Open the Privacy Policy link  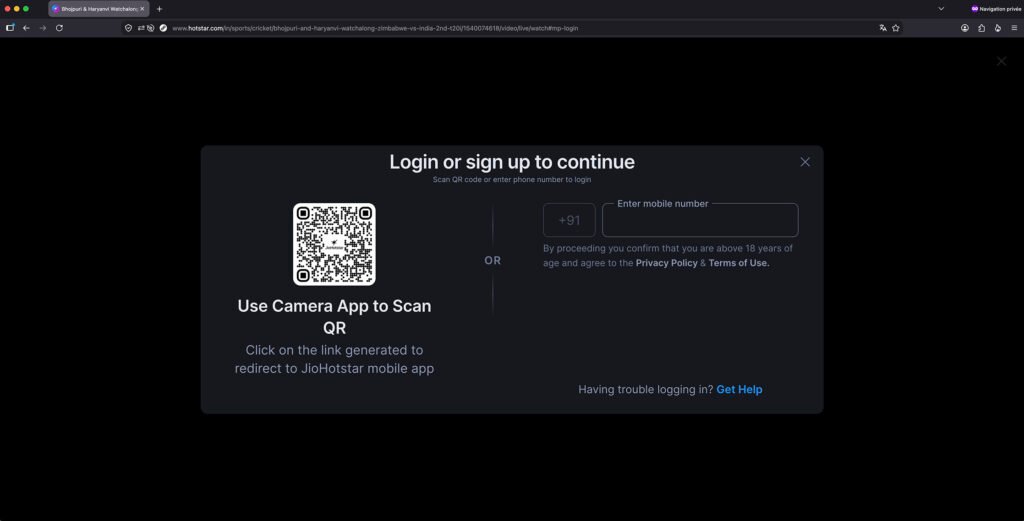(x=666, y=263)
